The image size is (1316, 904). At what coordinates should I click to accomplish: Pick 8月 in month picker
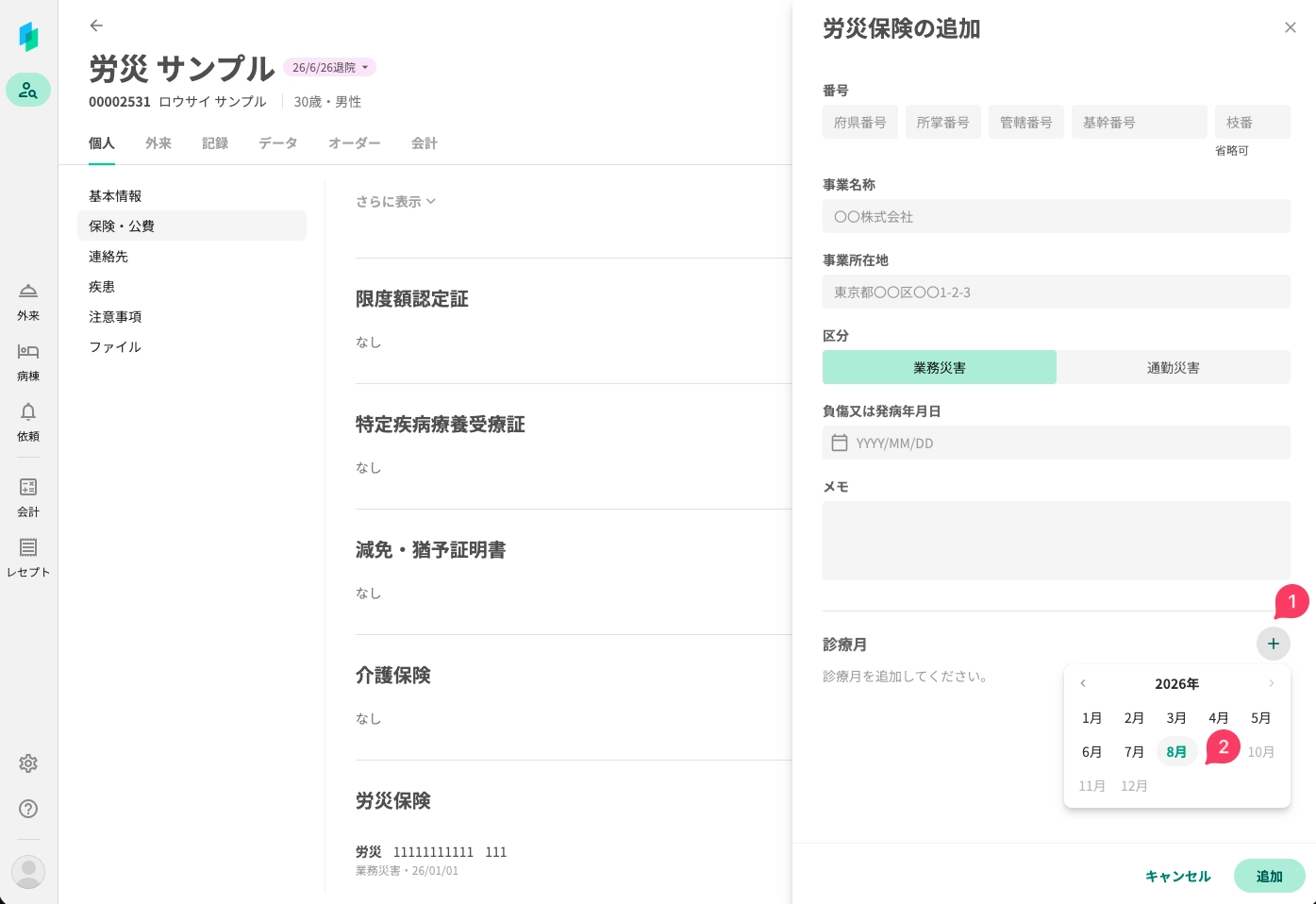coord(1176,751)
